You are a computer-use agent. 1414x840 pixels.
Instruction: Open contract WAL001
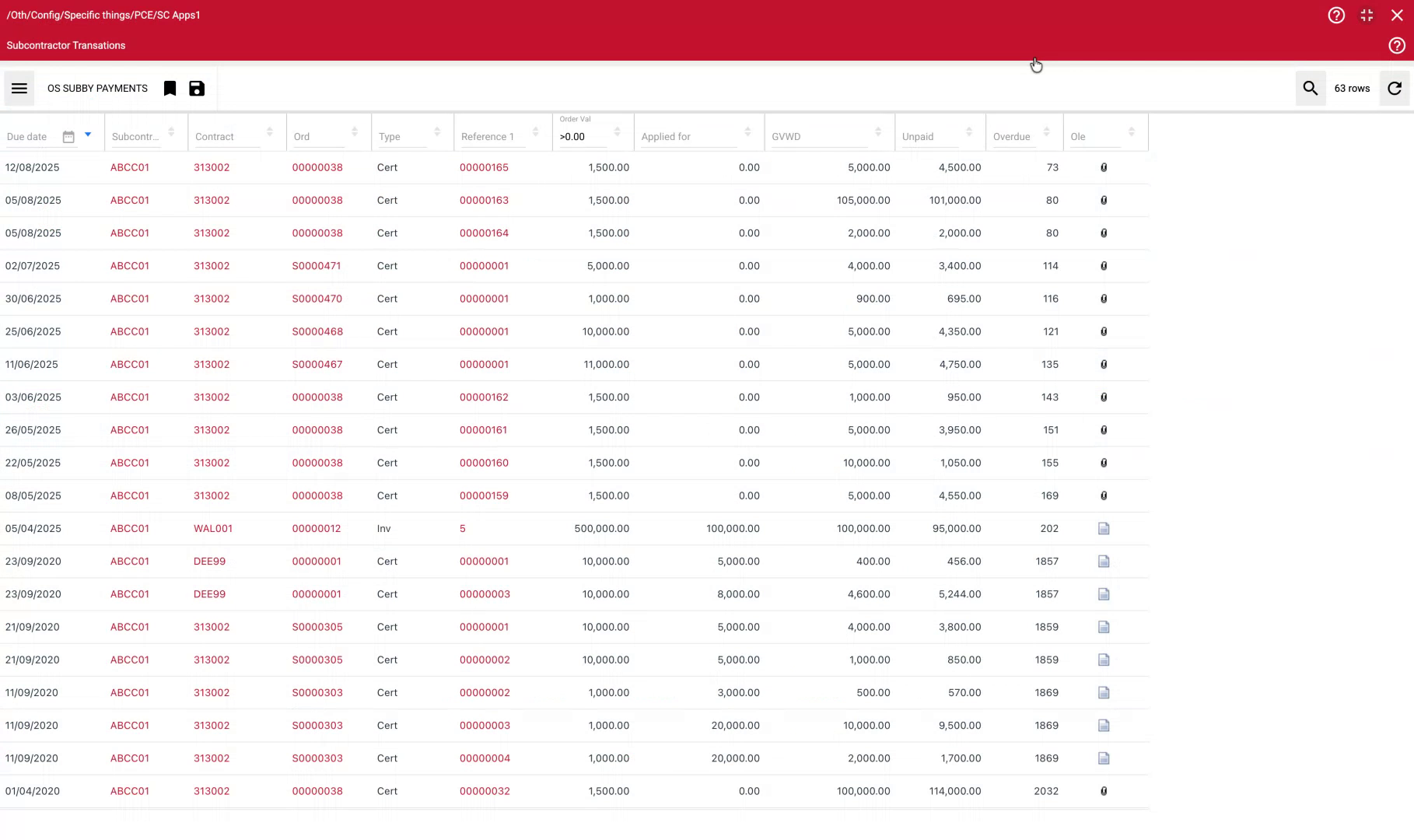pyautogui.click(x=213, y=528)
